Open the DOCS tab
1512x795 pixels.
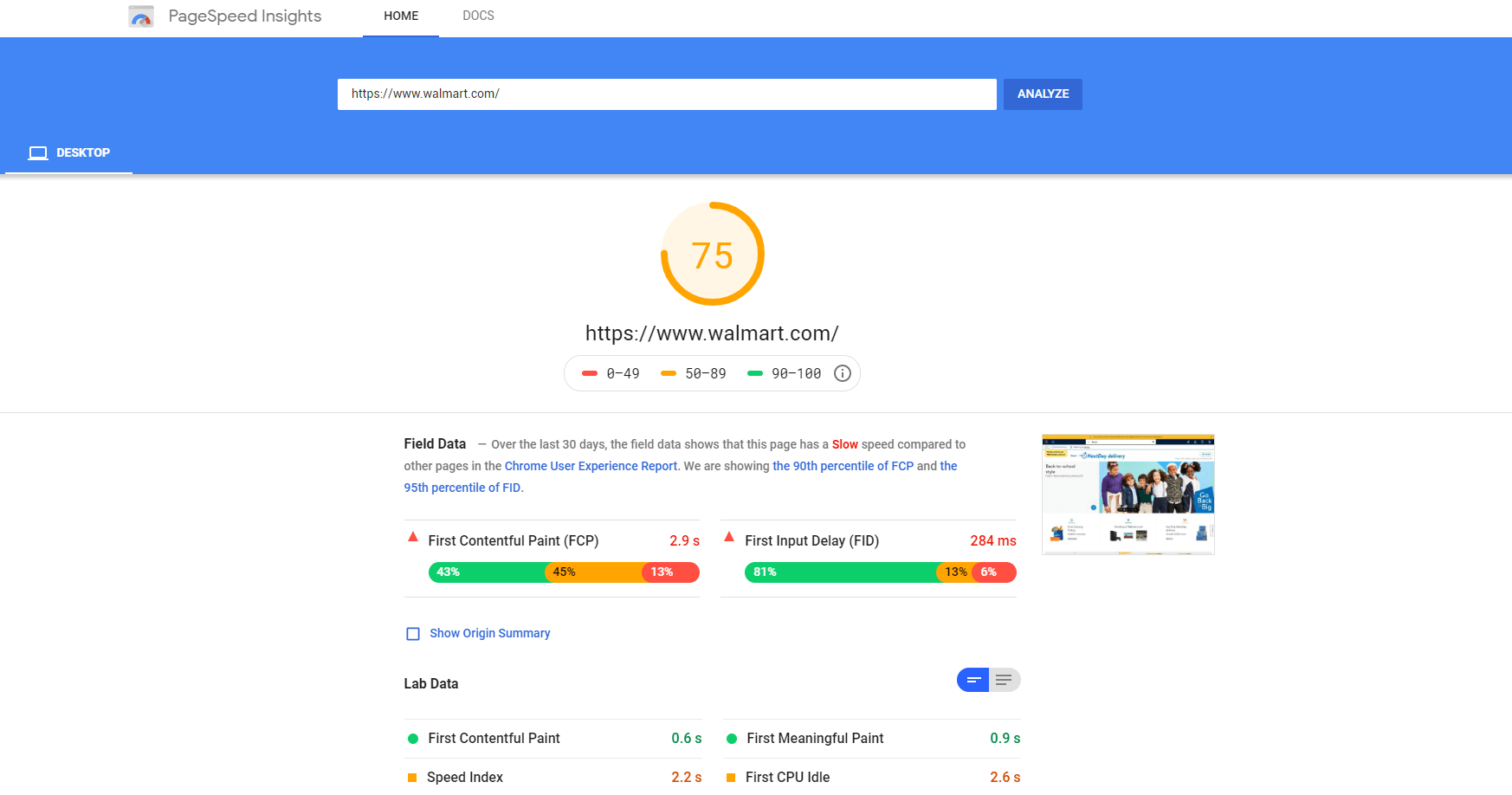click(x=478, y=16)
